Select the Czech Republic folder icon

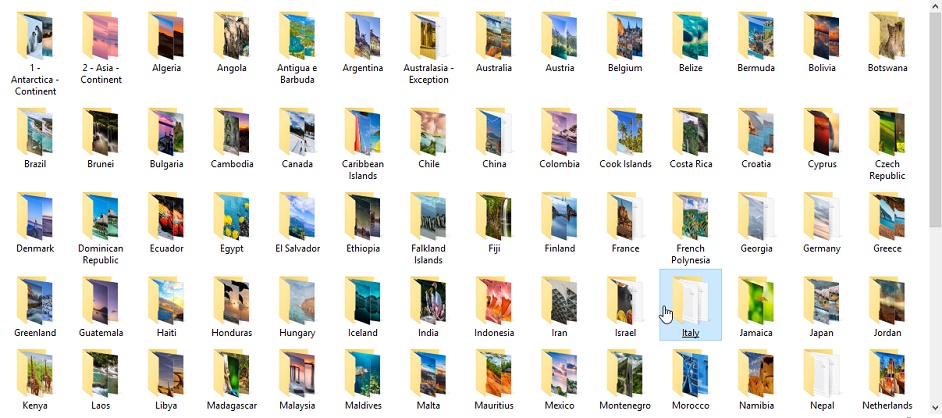887,132
